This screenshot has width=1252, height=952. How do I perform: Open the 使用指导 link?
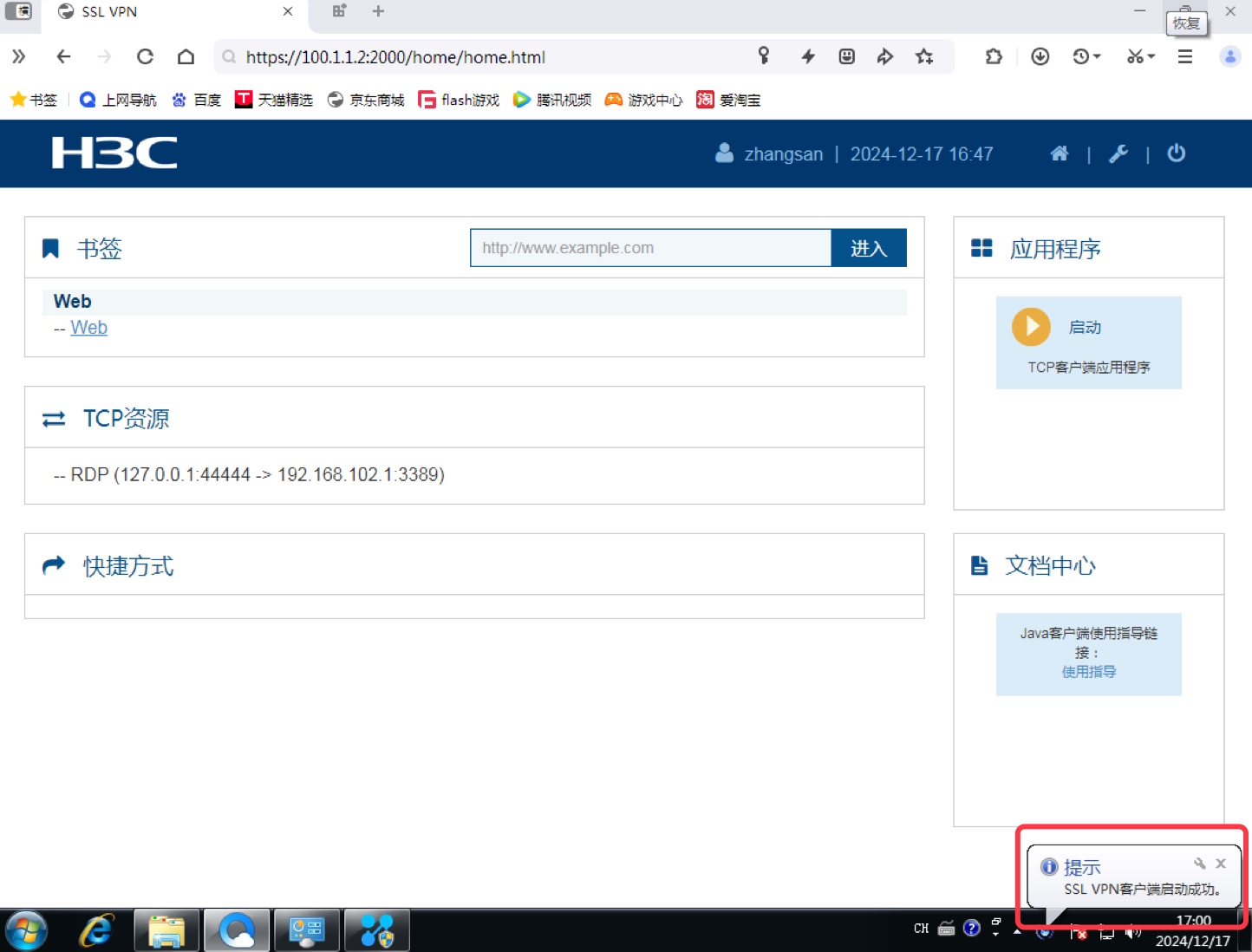(x=1089, y=671)
